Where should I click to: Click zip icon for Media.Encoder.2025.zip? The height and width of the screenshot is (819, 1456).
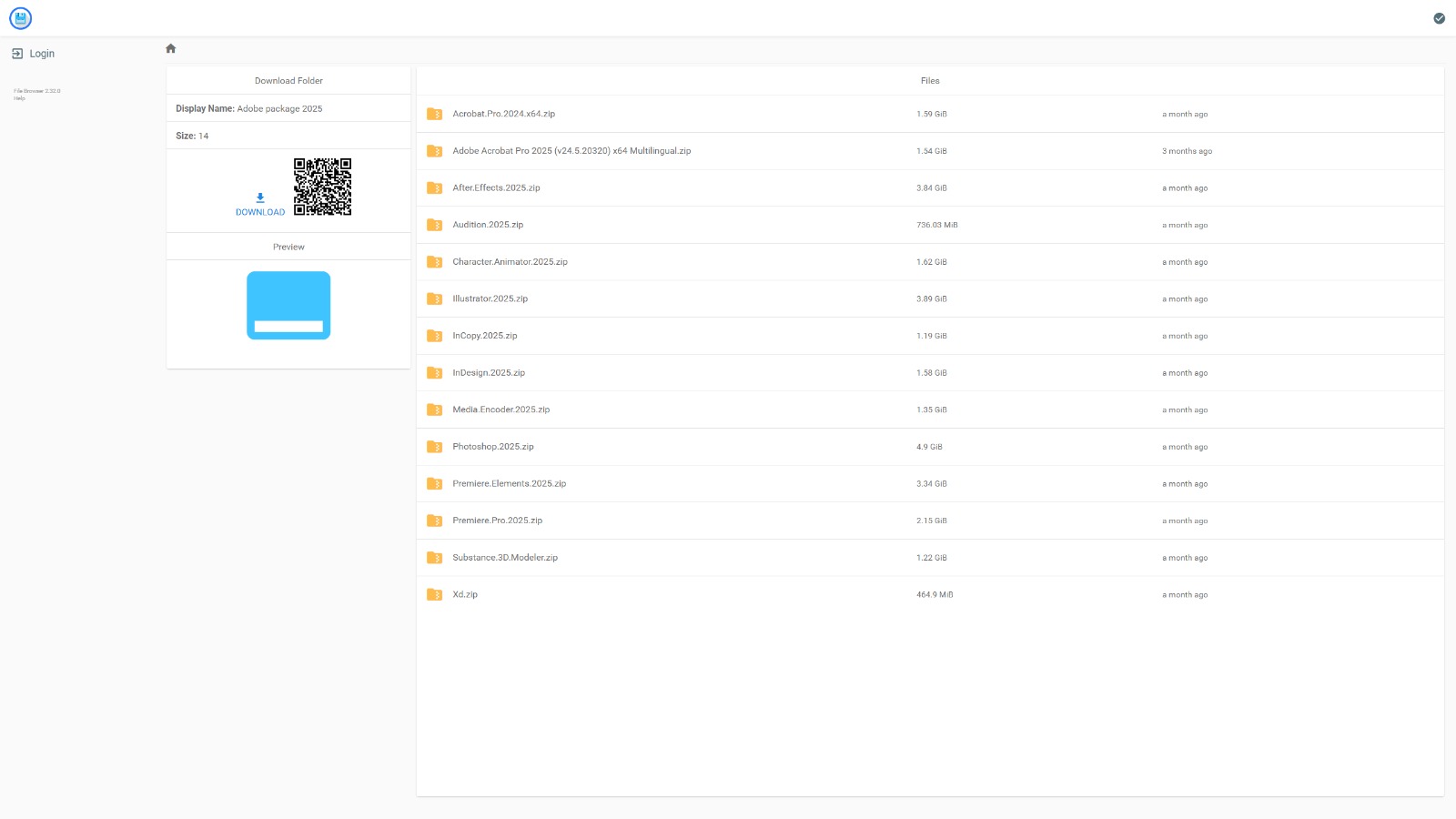(x=434, y=409)
